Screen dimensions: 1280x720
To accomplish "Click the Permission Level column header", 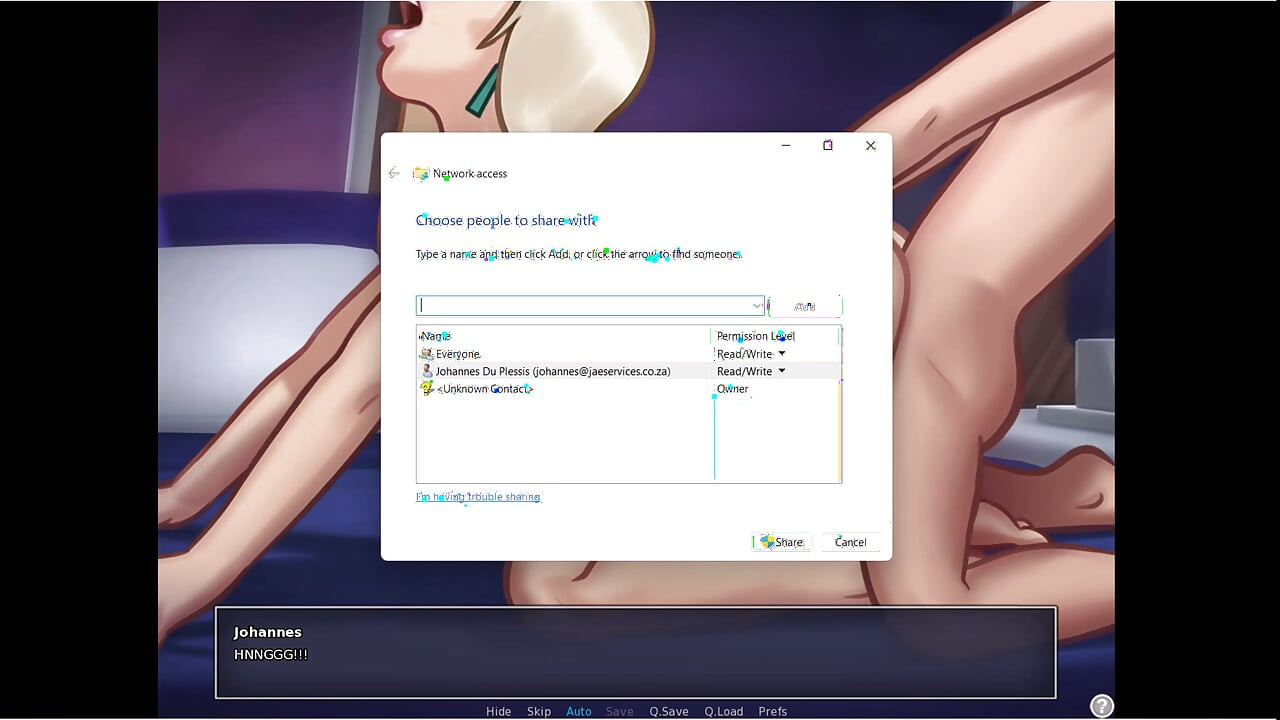I will pos(755,336).
